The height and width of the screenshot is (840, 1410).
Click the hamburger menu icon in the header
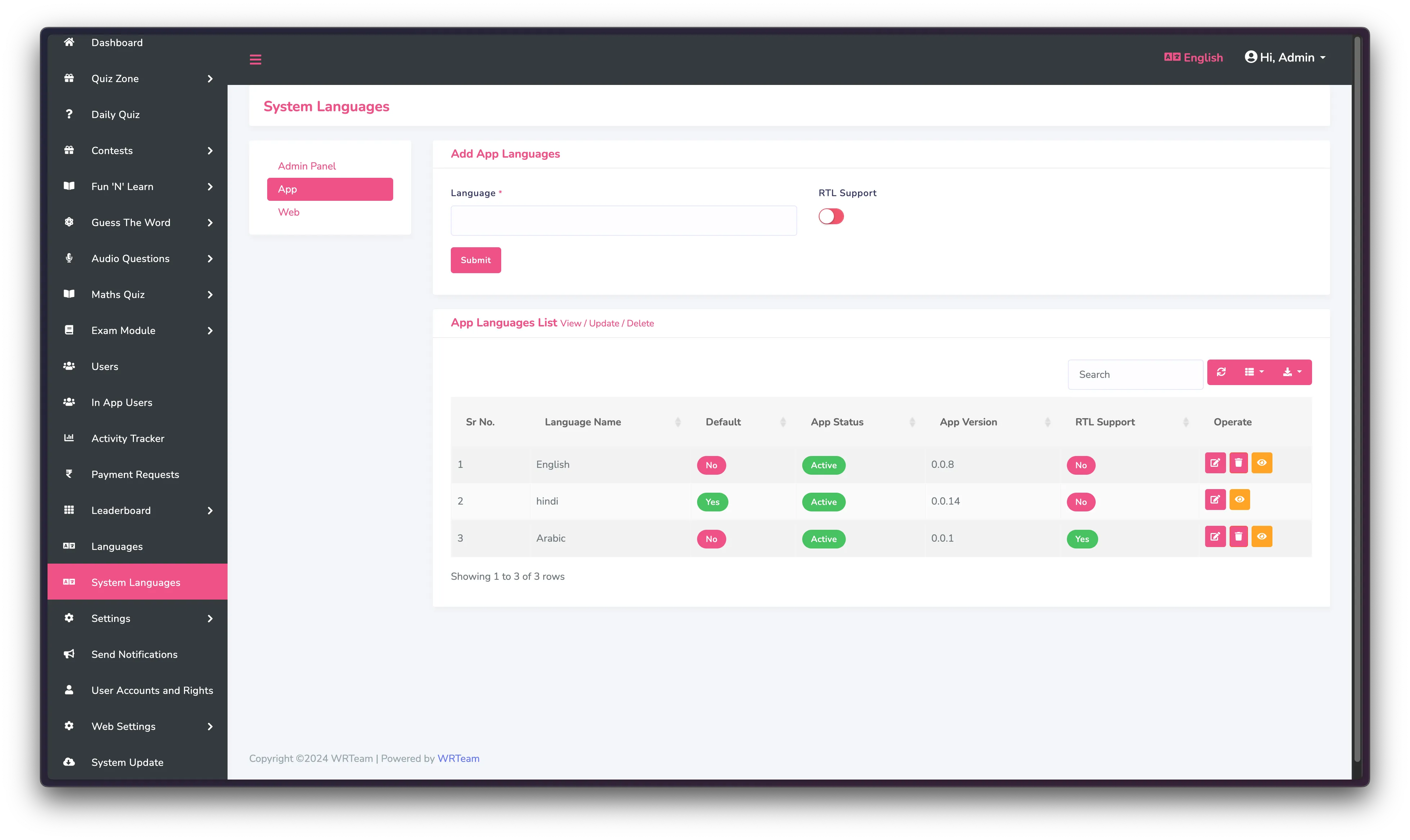[x=255, y=59]
